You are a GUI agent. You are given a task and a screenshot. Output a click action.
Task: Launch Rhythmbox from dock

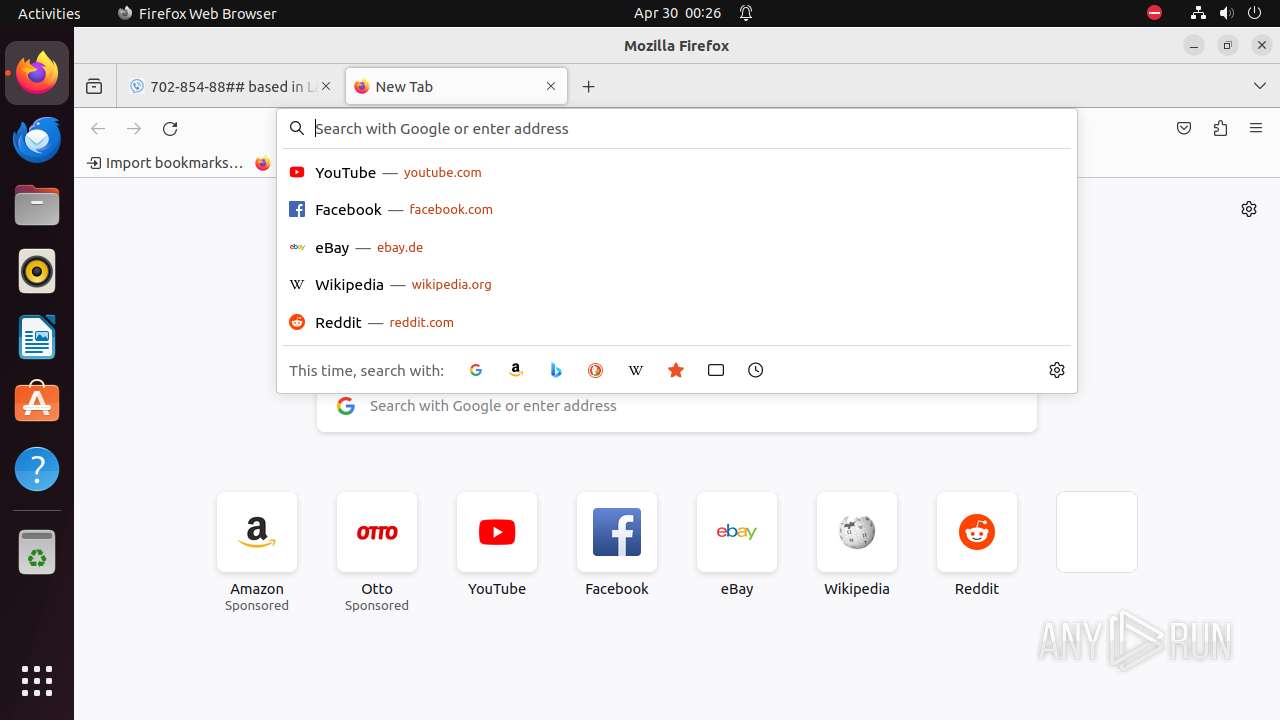coord(37,271)
